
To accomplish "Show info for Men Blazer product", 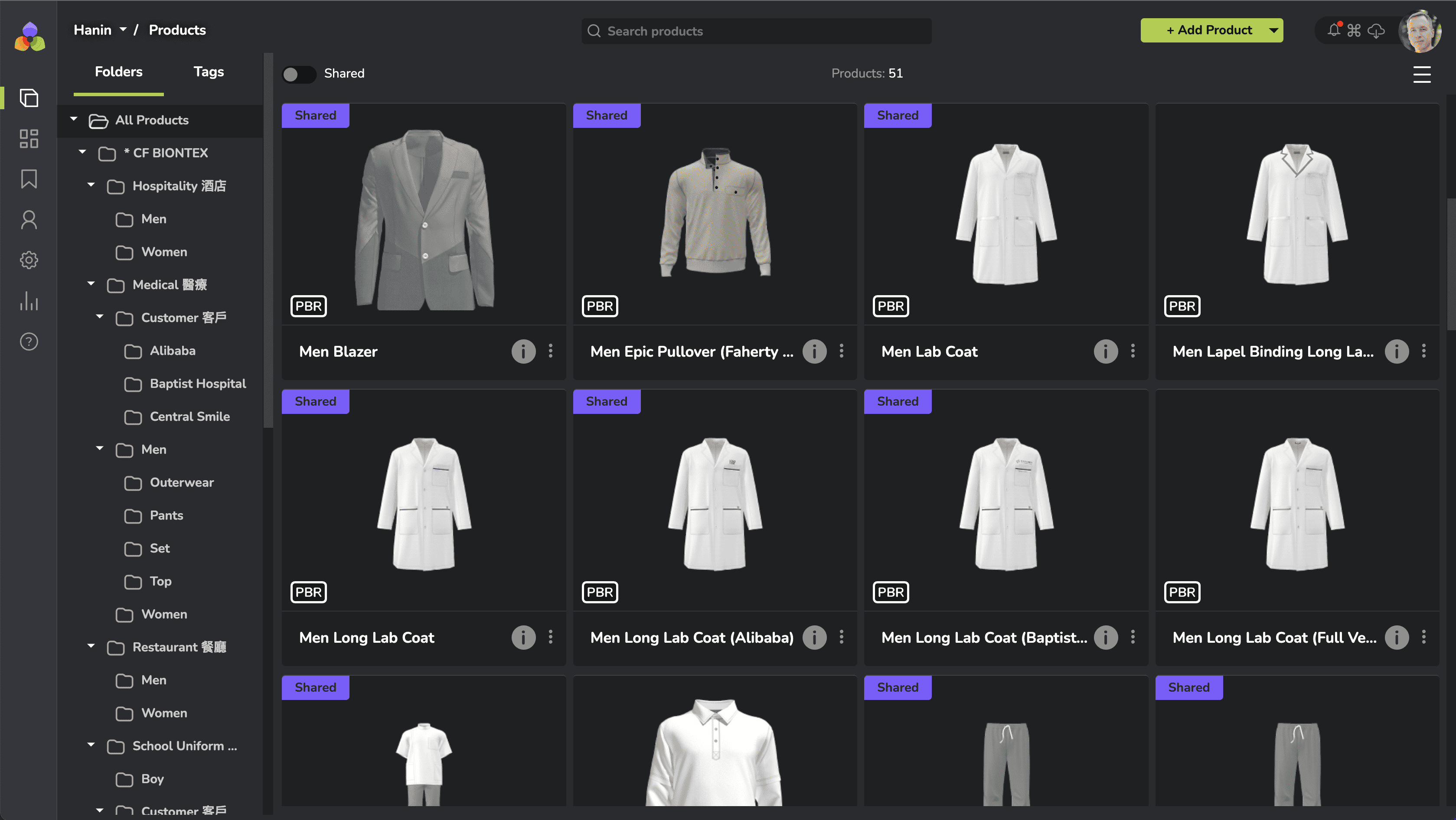I will click(x=523, y=351).
